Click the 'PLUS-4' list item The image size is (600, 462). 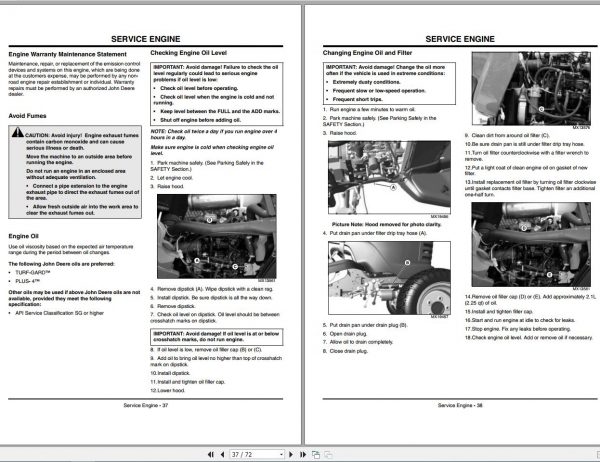click(28, 281)
